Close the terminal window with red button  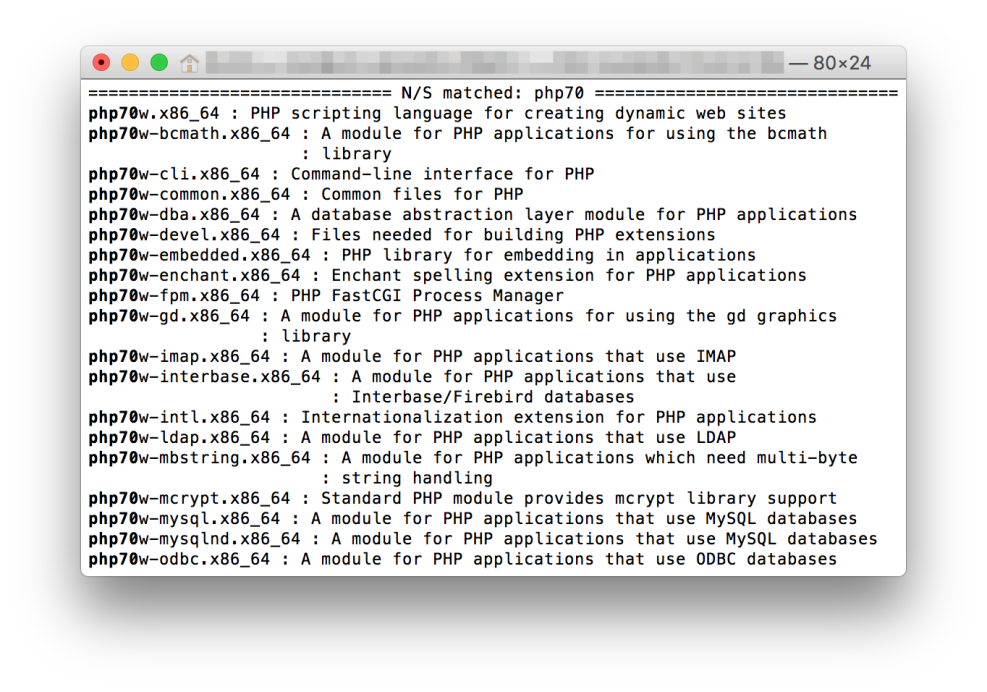click(101, 63)
